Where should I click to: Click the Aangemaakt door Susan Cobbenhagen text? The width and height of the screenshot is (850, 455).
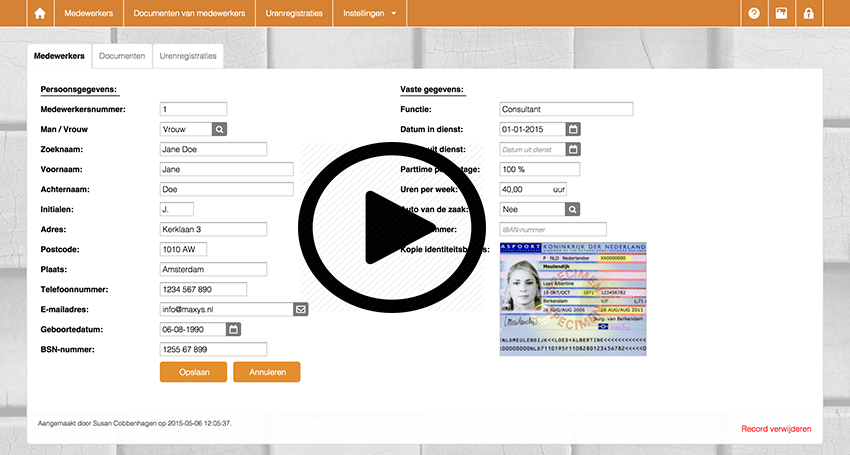[x=134, y=423]
